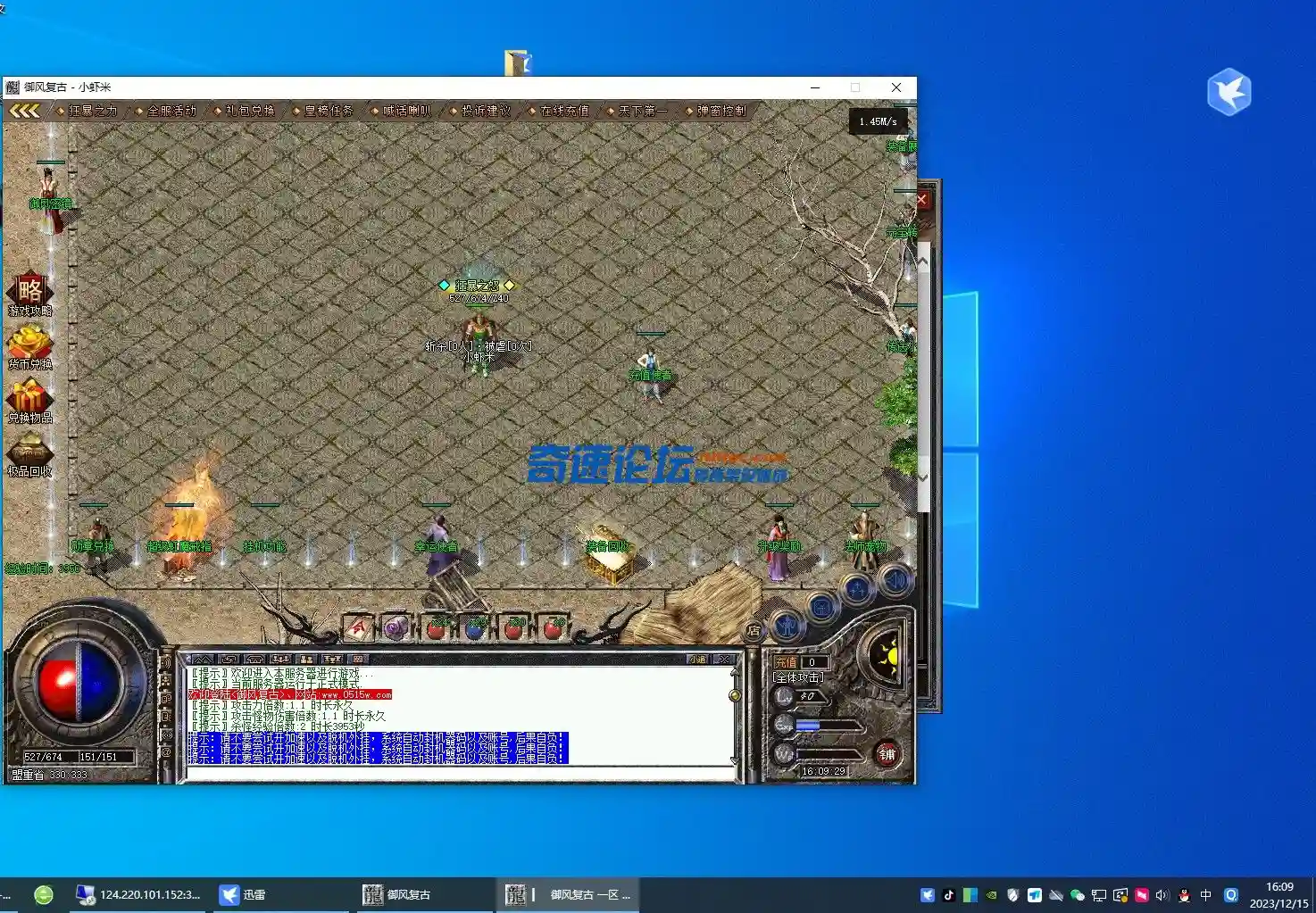Click the fourth chat toolbar group icon

click(281, 660)
